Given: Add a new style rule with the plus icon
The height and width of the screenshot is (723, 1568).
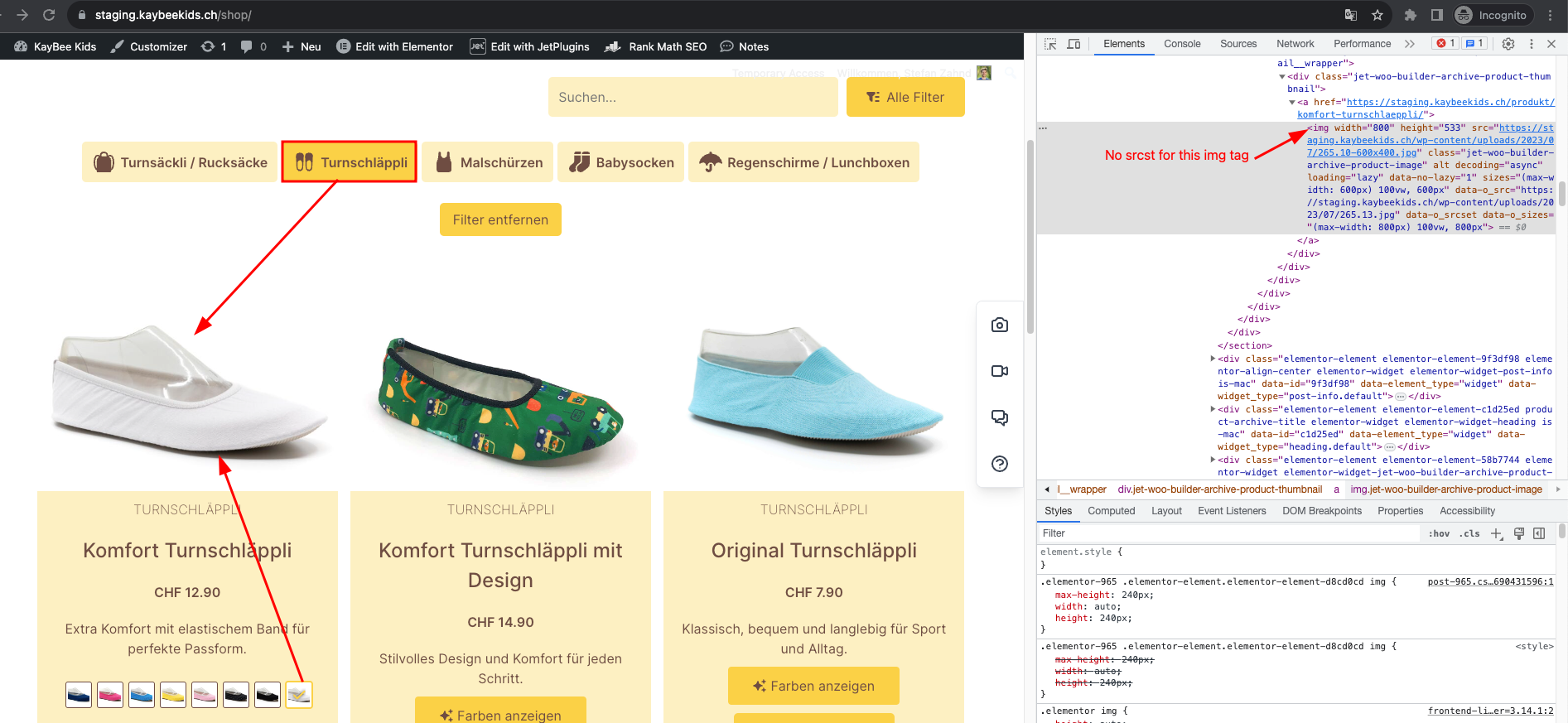Looking at the screenshot, I should (1497, 534).
